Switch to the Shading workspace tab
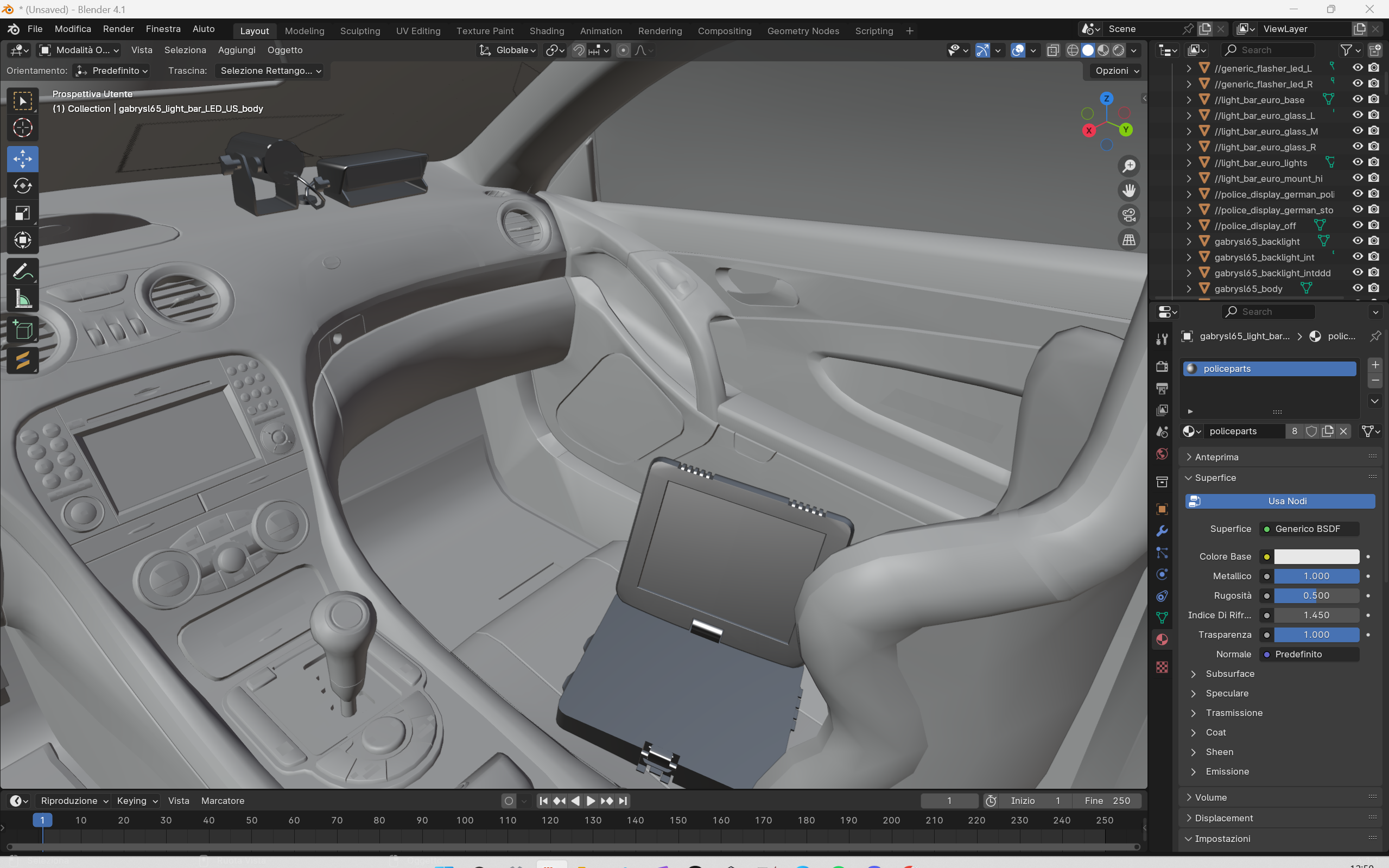Screen dimensions: 1389x868 coord(547,31)
